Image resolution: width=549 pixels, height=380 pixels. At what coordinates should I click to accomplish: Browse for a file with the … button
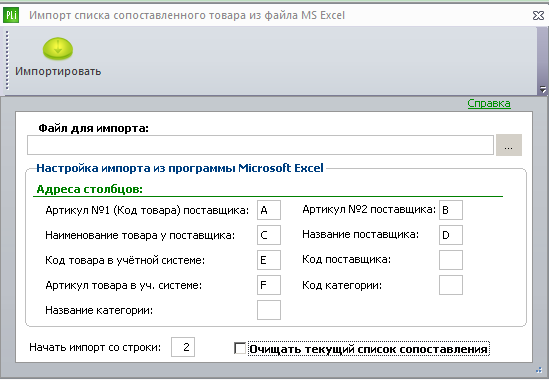(509, 145)
